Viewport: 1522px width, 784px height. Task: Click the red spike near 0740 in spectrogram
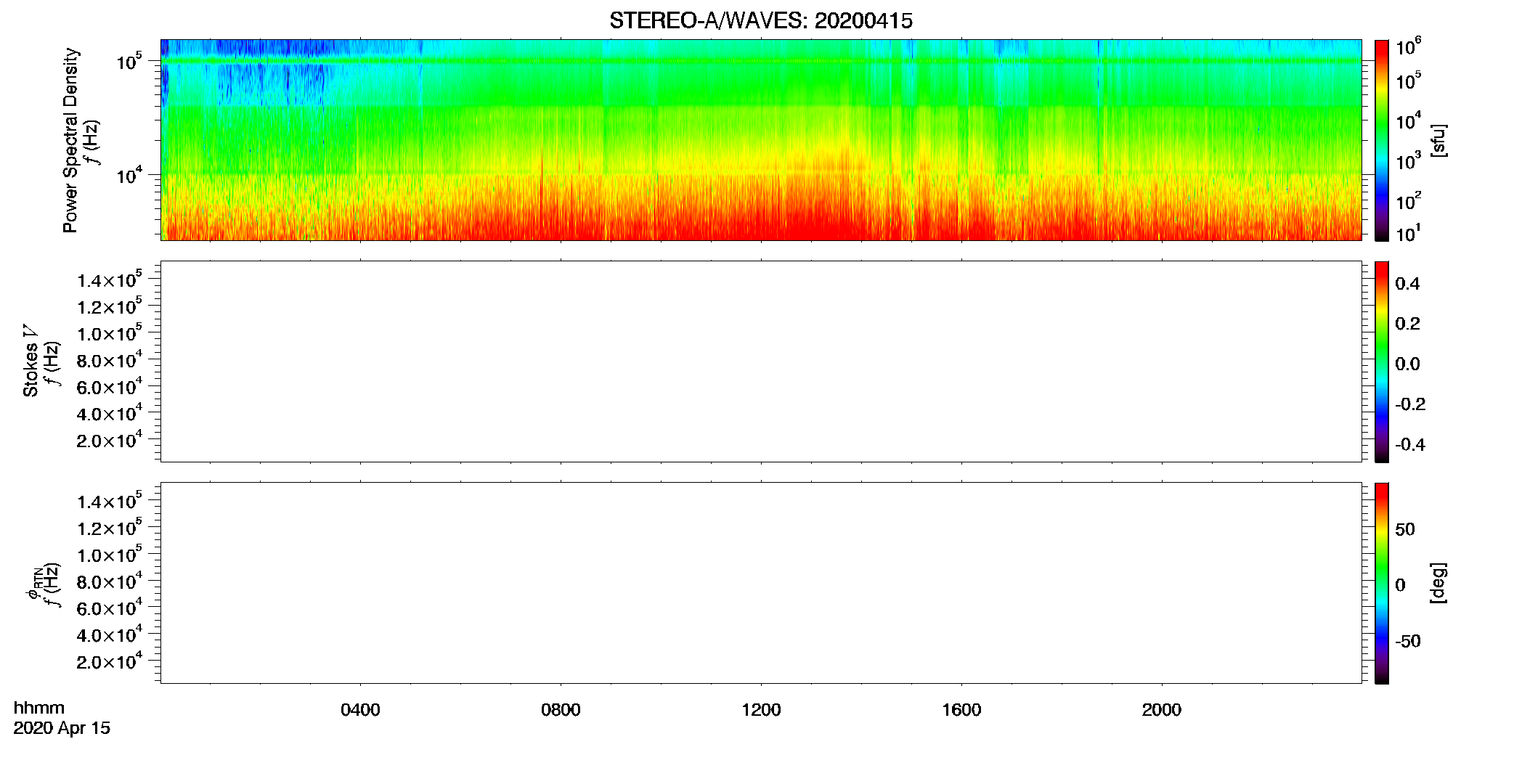click(x=542, y=178)
